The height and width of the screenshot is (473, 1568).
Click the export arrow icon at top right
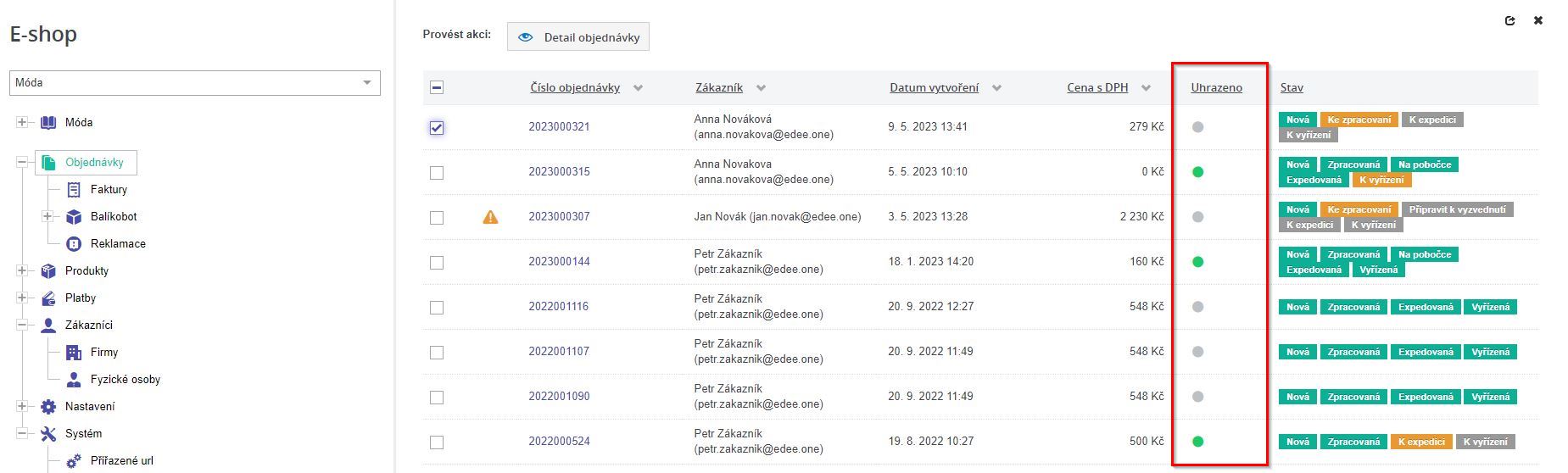coord(1510,20)
